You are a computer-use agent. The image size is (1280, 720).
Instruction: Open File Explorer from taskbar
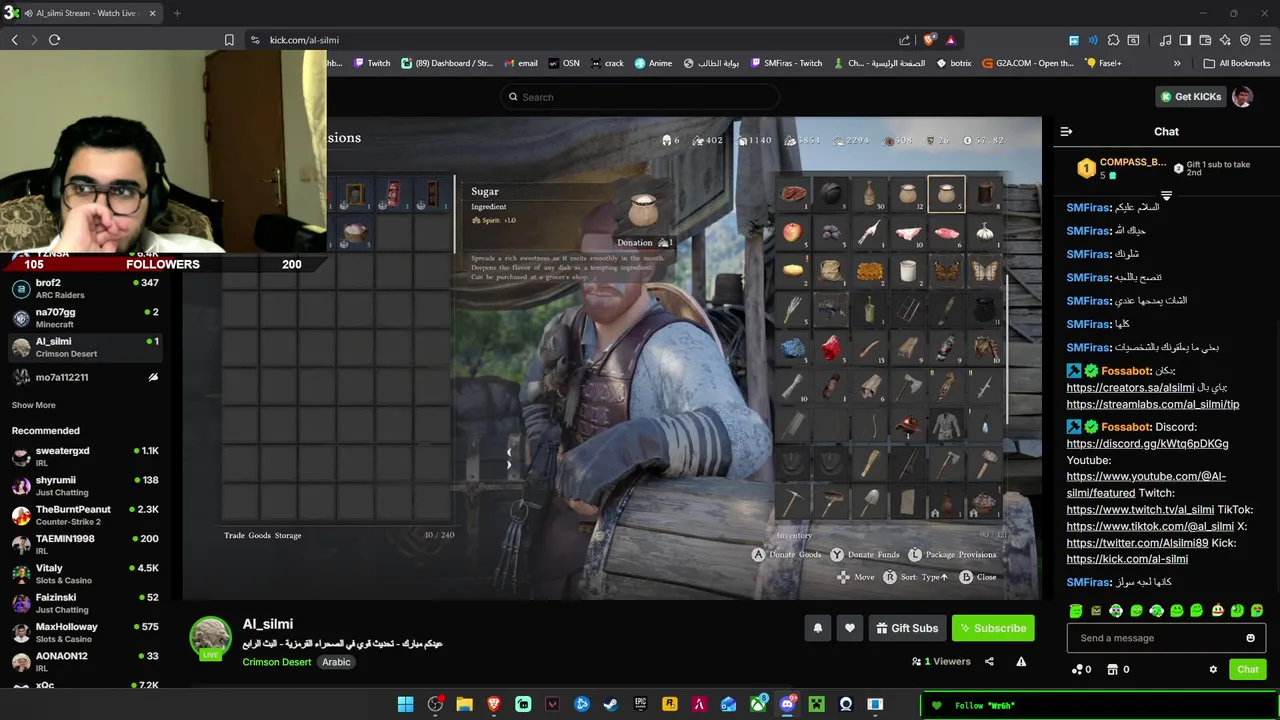464,705
